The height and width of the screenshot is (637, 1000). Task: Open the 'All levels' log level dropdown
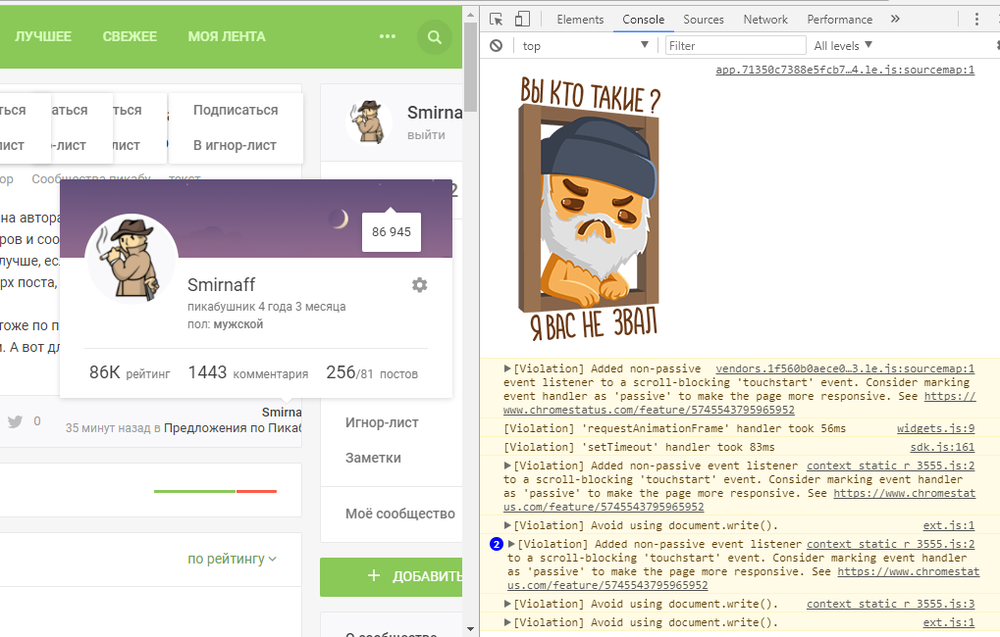pos(843,46)
